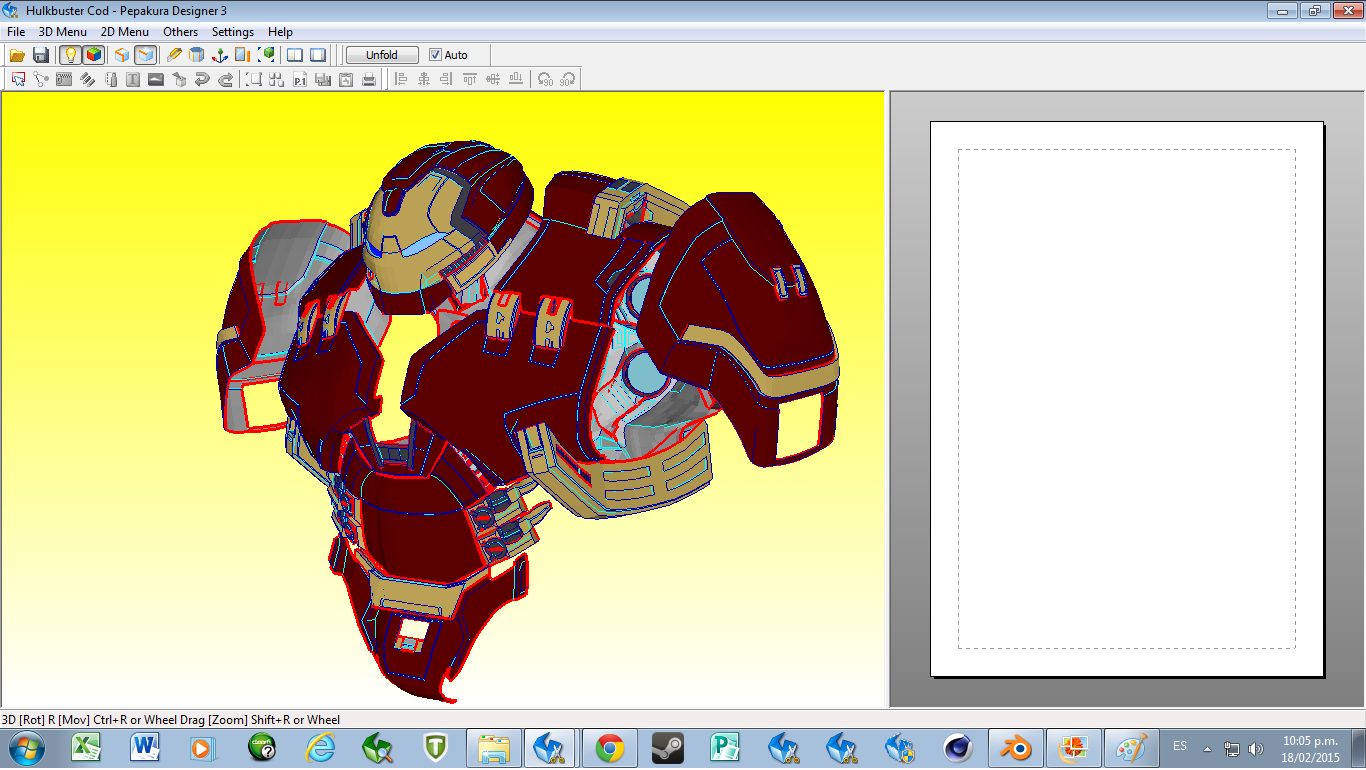Screen dimensions: 1366x770
Task: Click the rotate 90 counterclockwise icon
Action: 545,79
